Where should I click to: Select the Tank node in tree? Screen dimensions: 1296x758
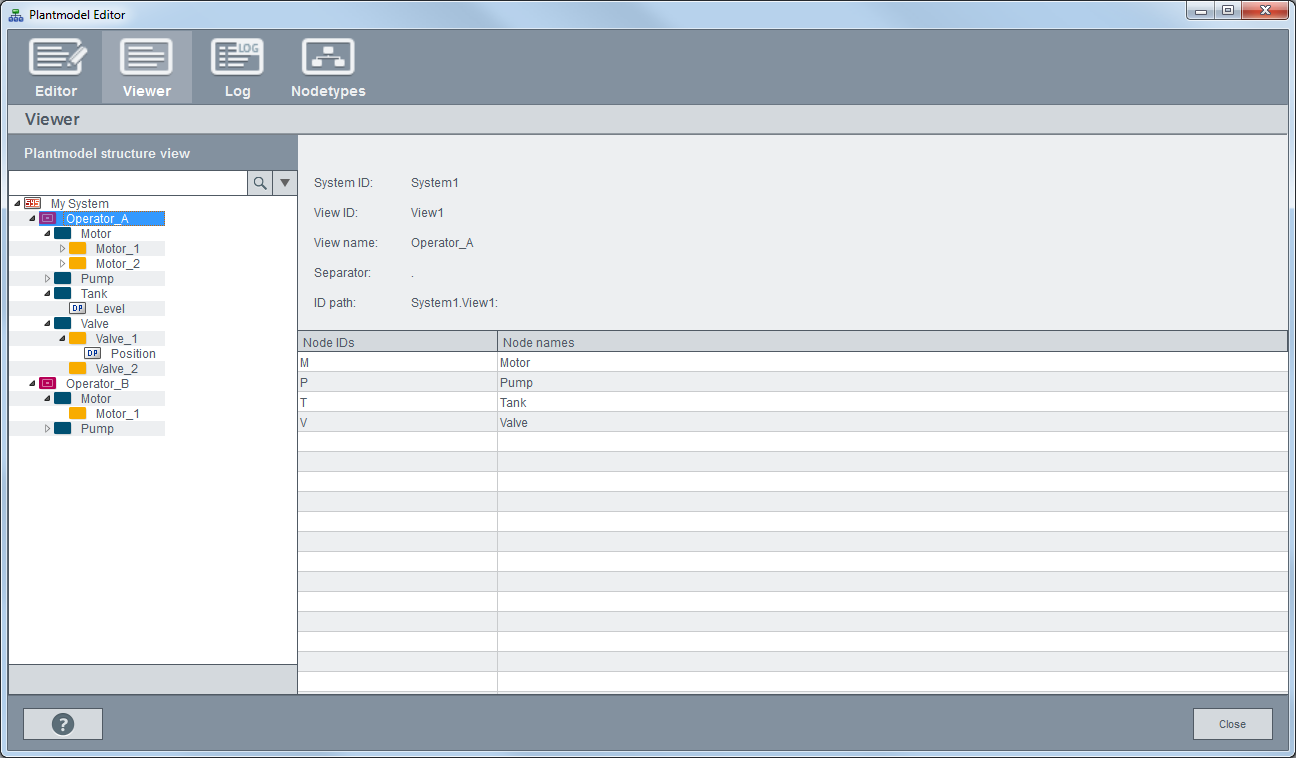point(94,294)
